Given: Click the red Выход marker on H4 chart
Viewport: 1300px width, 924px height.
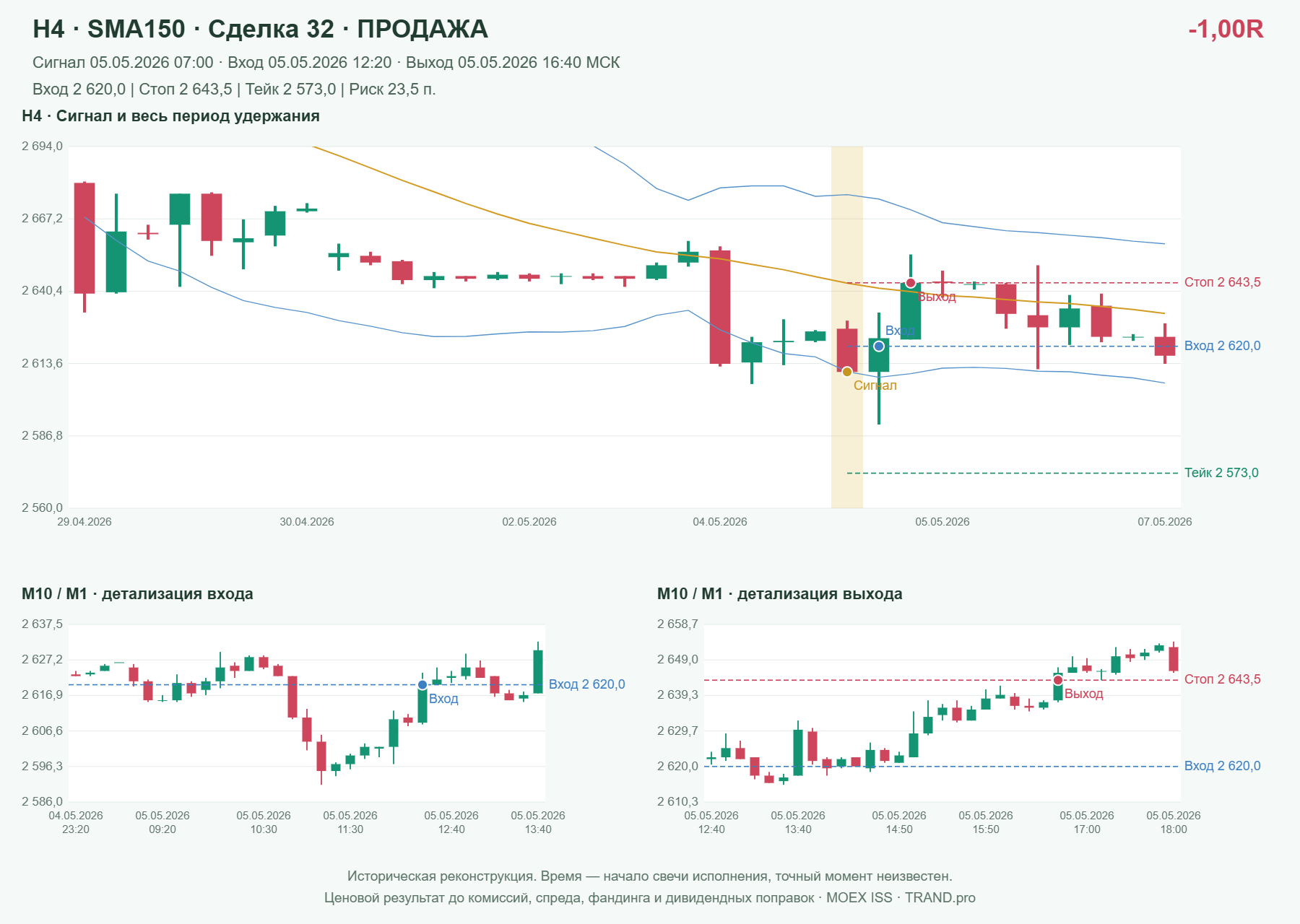Looking at the screenshot, I should (x=911, y=283).
